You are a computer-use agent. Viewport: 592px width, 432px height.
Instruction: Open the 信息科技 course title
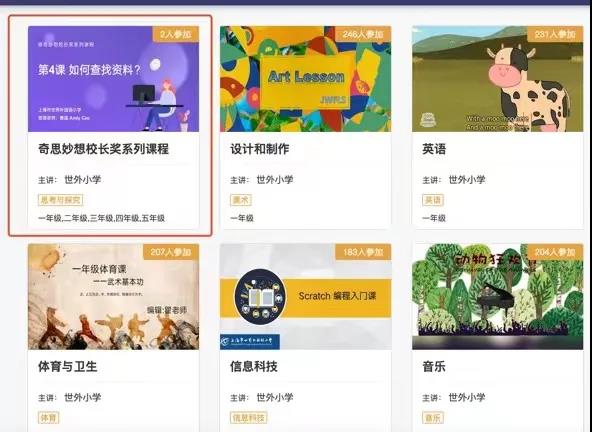tap(254, 366)
